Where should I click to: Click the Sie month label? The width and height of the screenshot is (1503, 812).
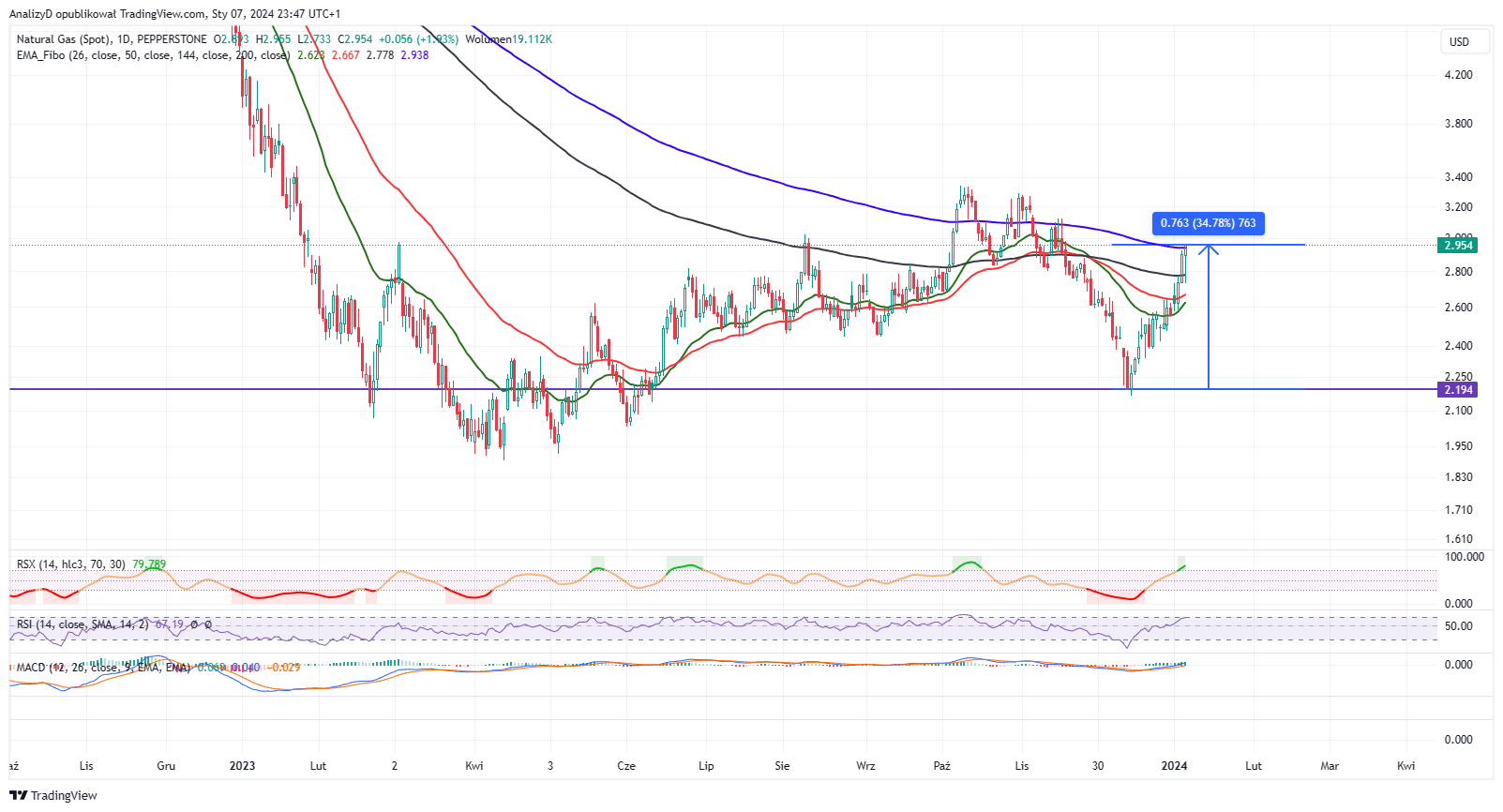[x=782, y=766]
